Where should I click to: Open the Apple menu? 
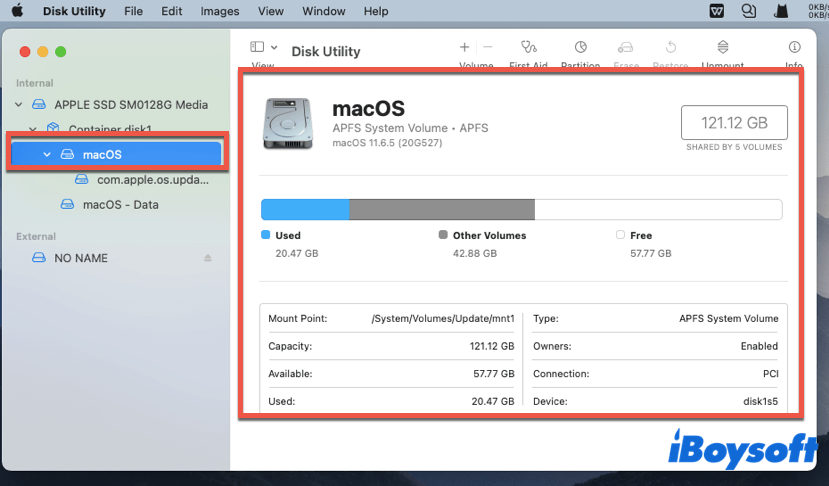pos(17,11)
